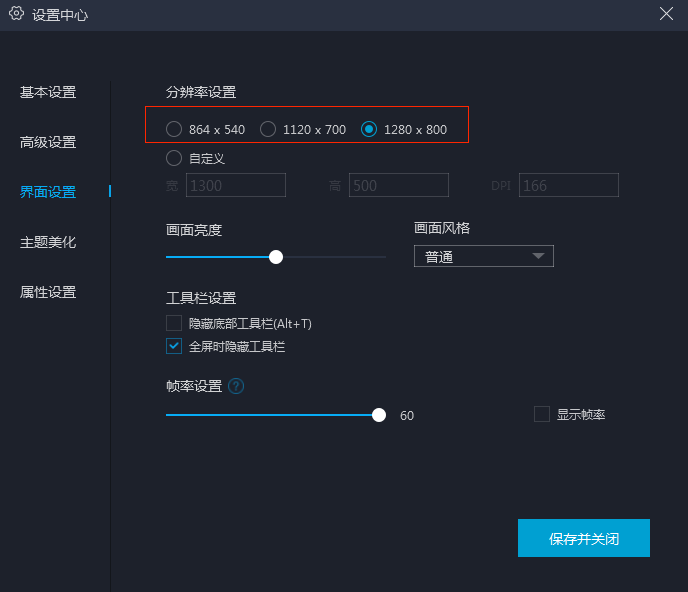The height and width of the screenshot is (592, 688).
Task: Click the 分辨率设置 heading
Action: 201,92
